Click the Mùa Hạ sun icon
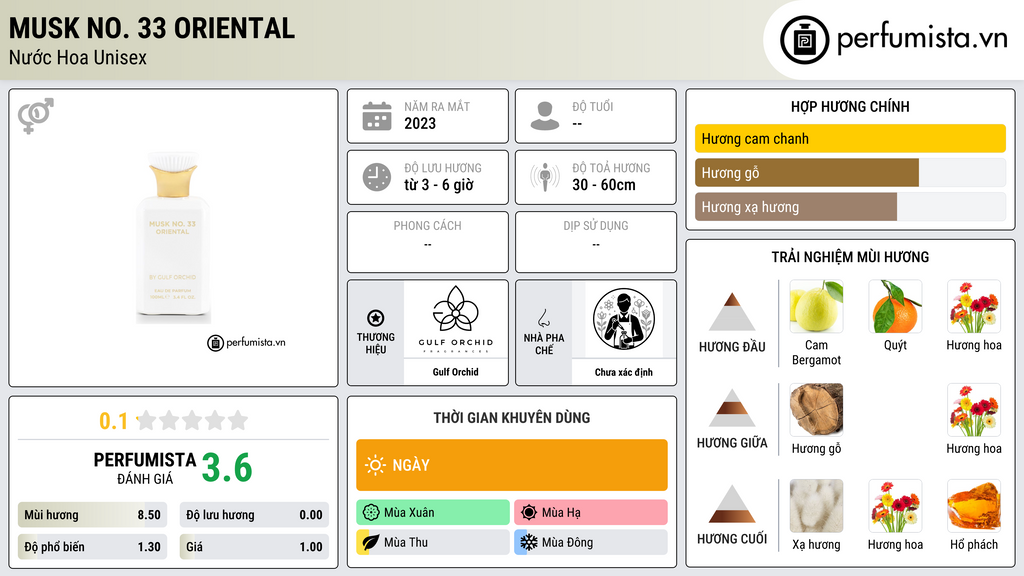 (x=529, y=513)
